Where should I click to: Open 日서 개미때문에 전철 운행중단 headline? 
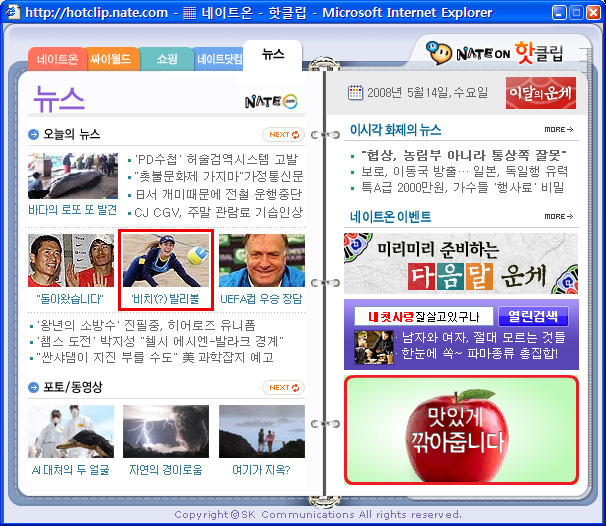[x=218, y=194]
